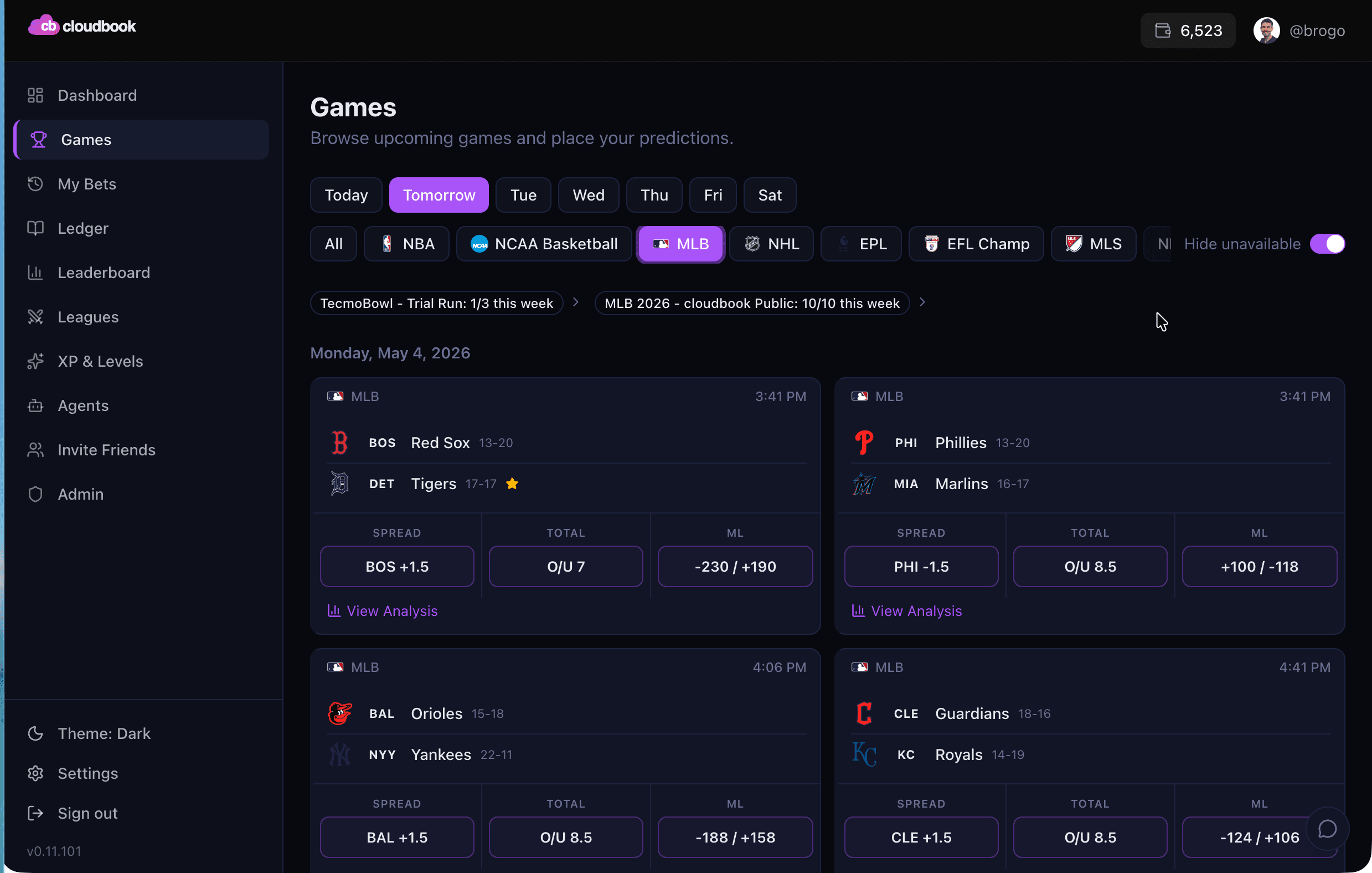Pick -188 / +158 moneyline

735,837
